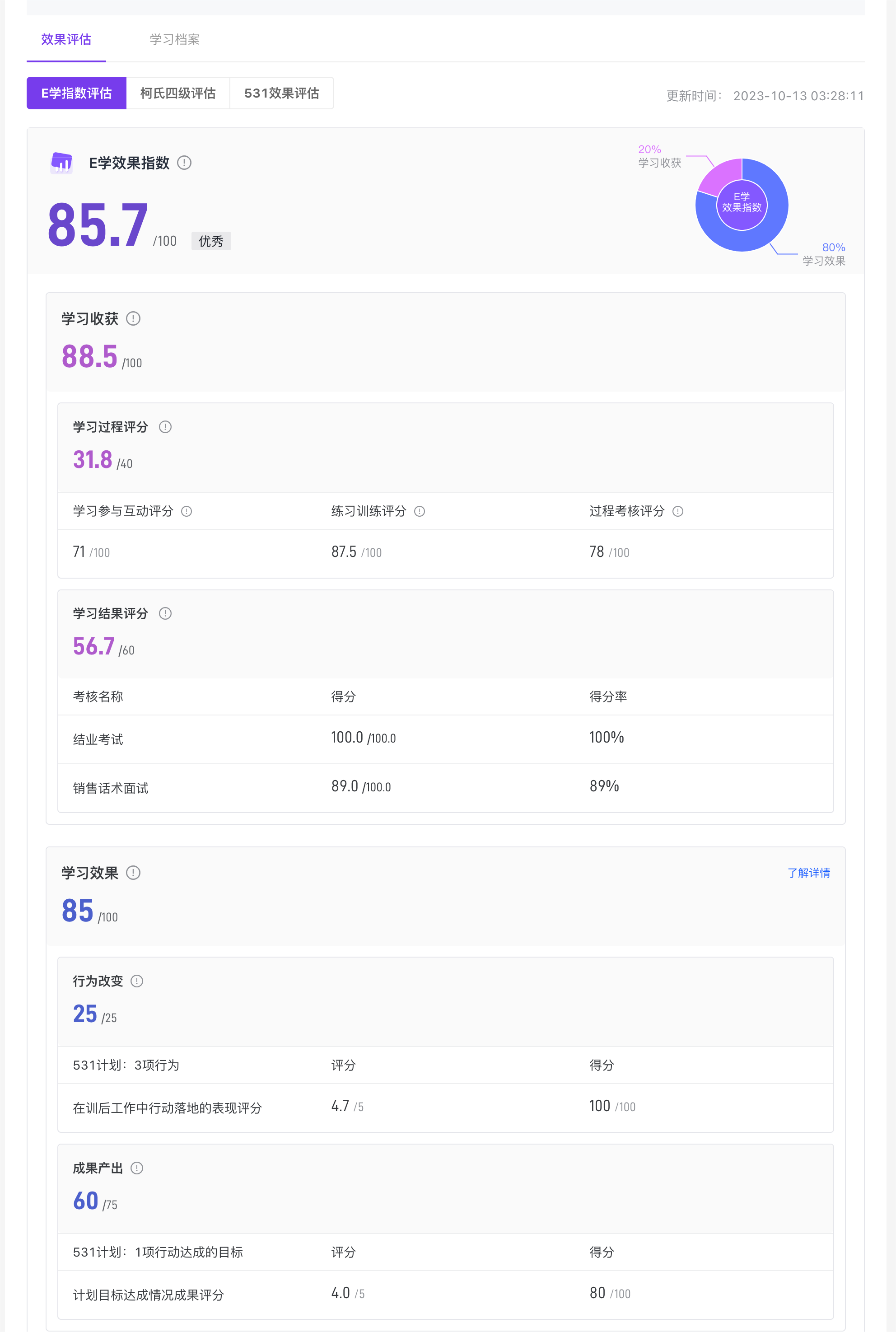Click the 89.0 销售话术面试 score cell
This screenshot has height=1332, width=896.
coord(361,786)
